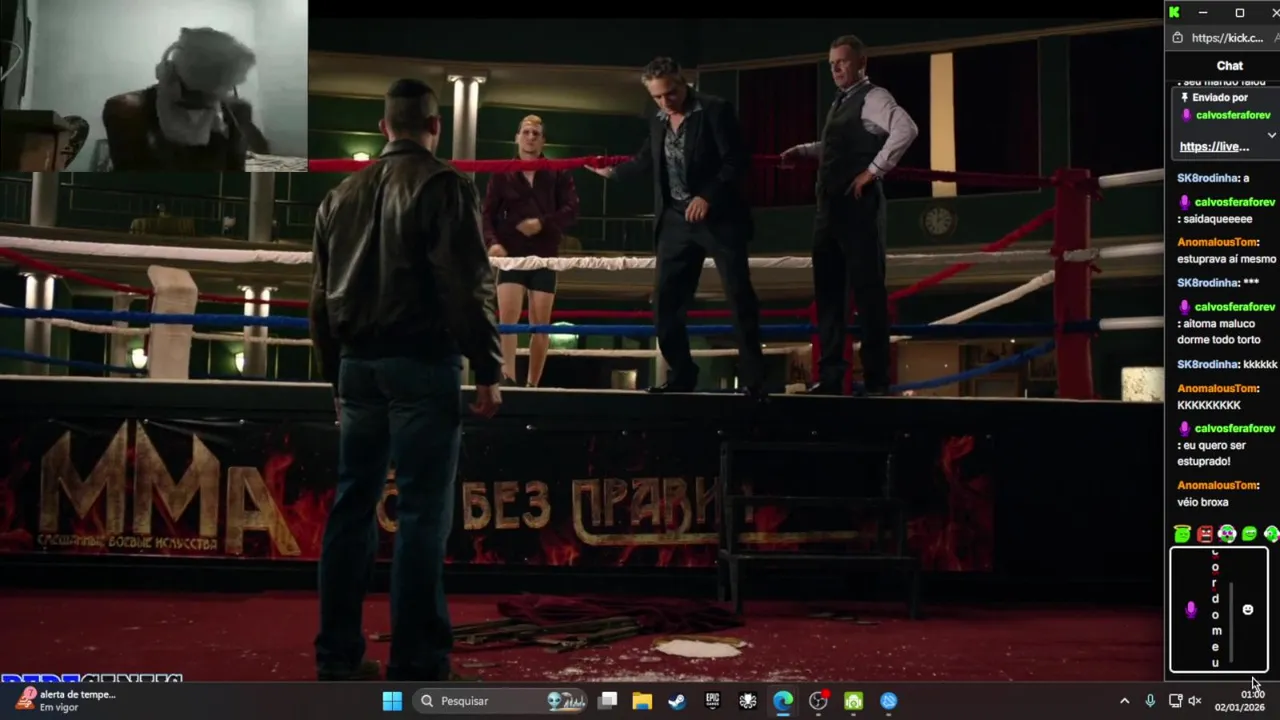Screen dimensions: 1280x720
Task: Open the emoji picker smiley in chat input
Action: (x=1247, y=609)
